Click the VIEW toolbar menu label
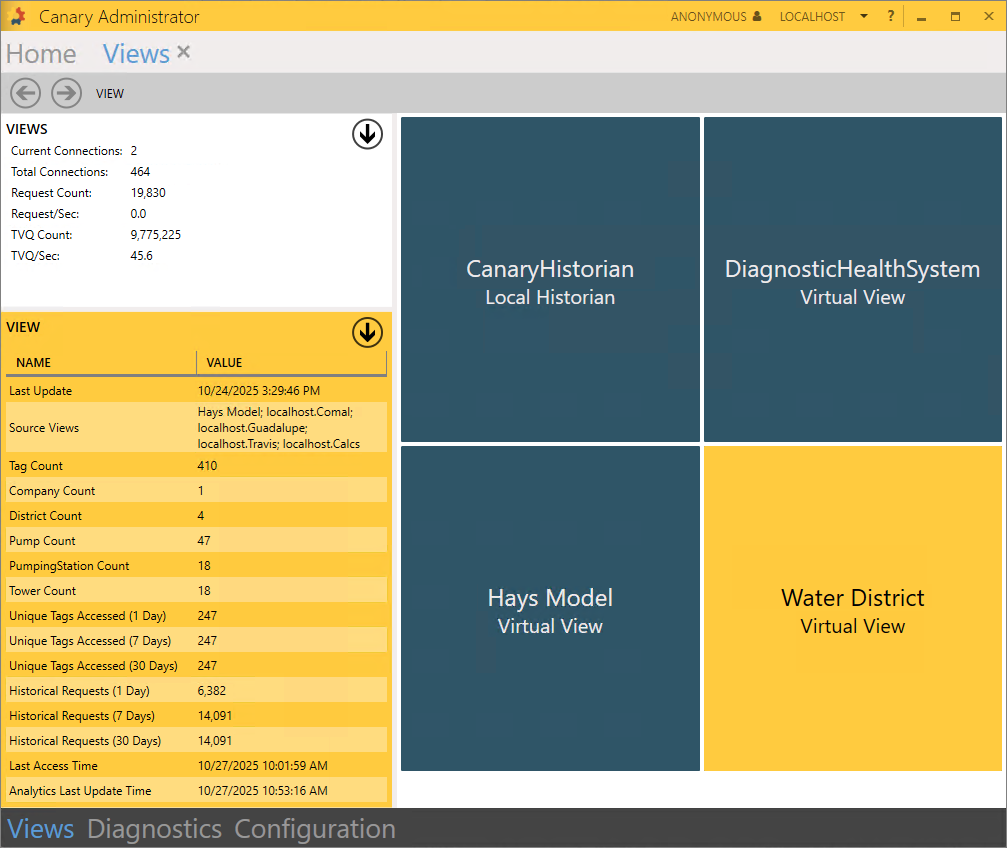Image resolution: width=1007 pixels, height=848 pixels. click(110, 94)
